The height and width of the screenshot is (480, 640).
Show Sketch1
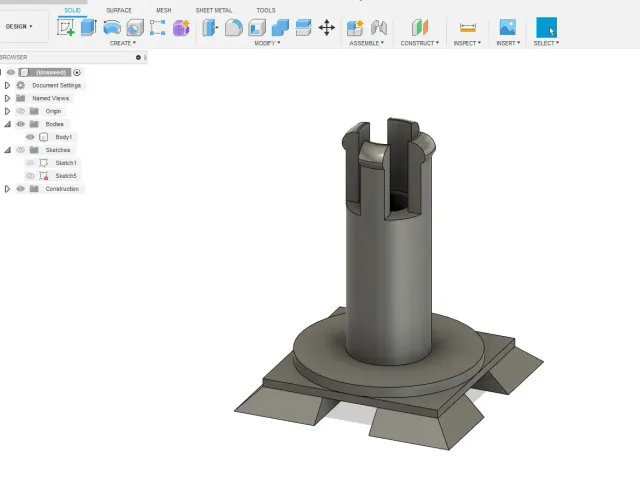30,163
